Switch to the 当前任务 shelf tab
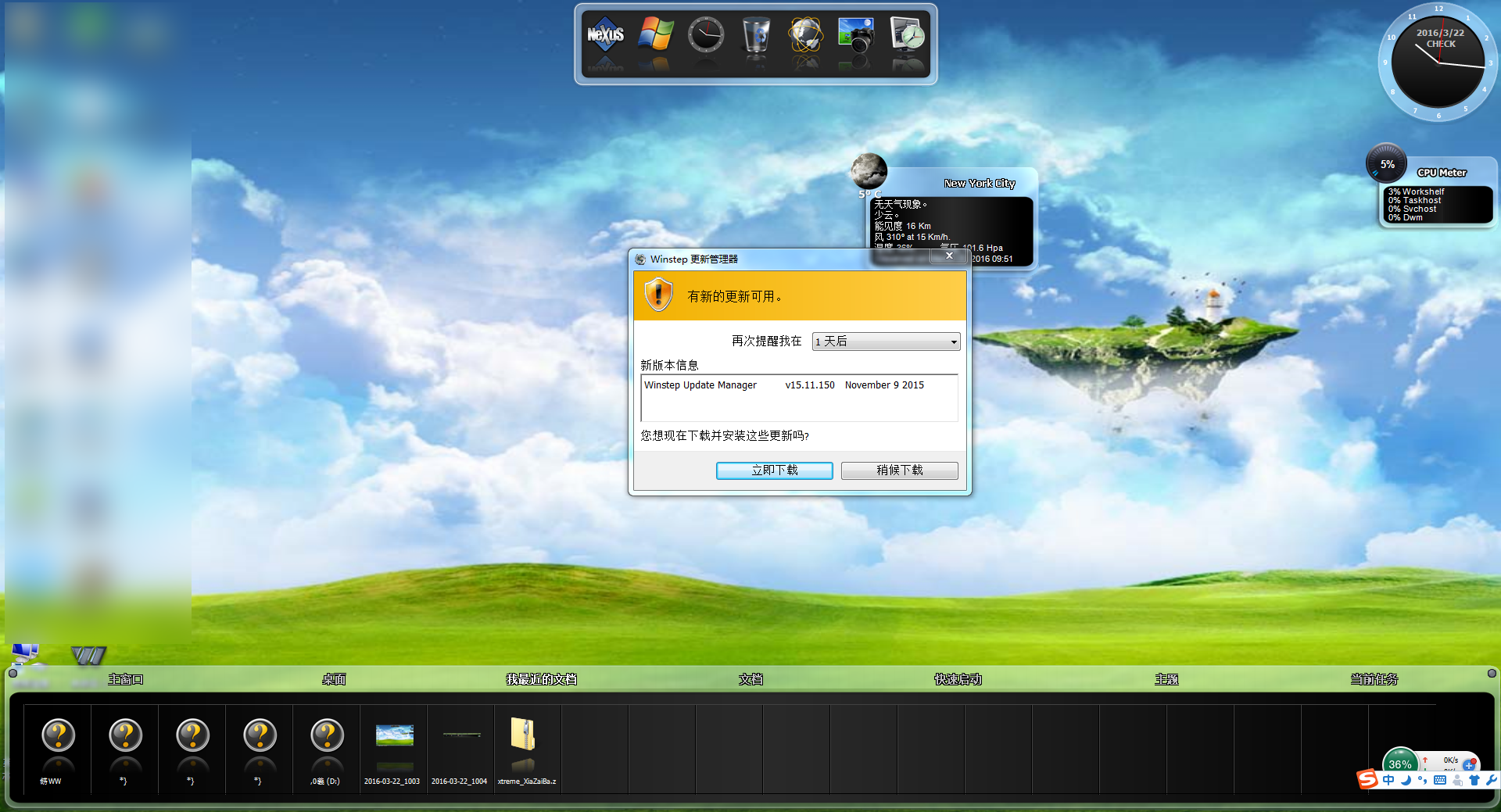 pyautogui.click(x=1374, y=680)
